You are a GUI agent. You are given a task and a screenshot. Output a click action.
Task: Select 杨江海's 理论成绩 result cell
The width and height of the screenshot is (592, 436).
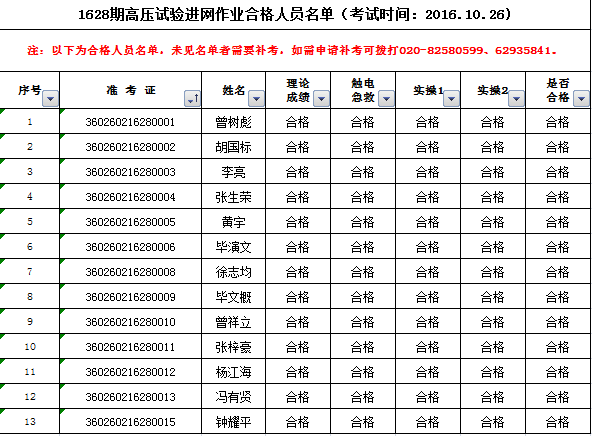point(298,371)
